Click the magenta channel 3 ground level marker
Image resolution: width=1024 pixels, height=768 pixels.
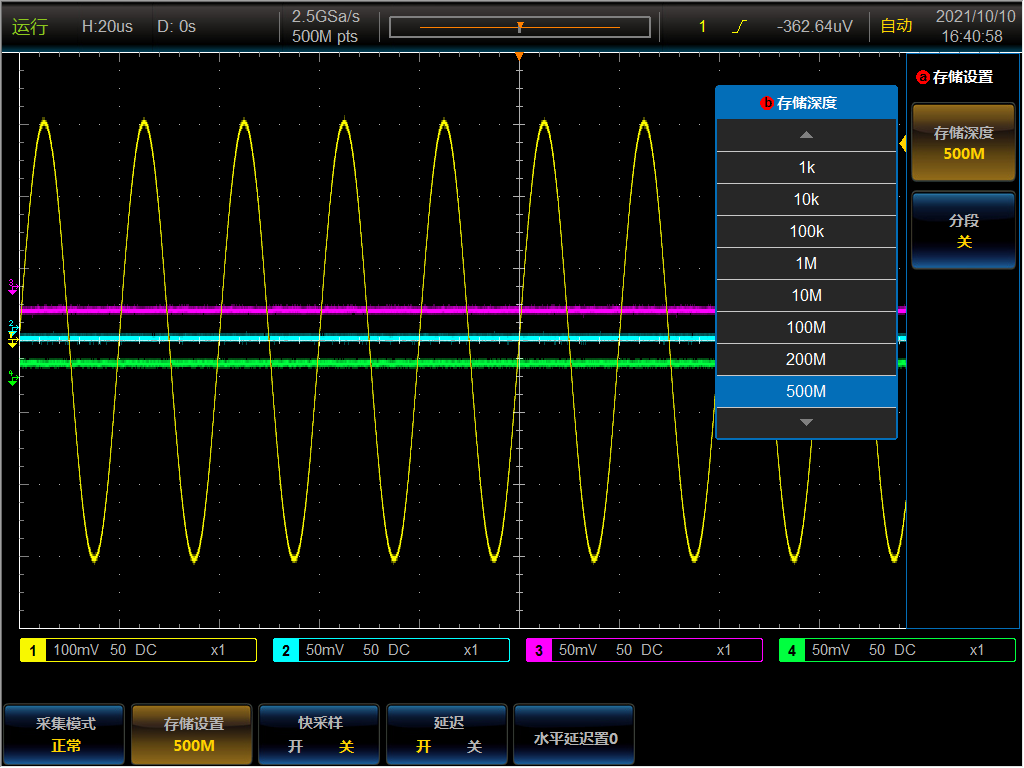pyautogui.click(x=13, y=287)
